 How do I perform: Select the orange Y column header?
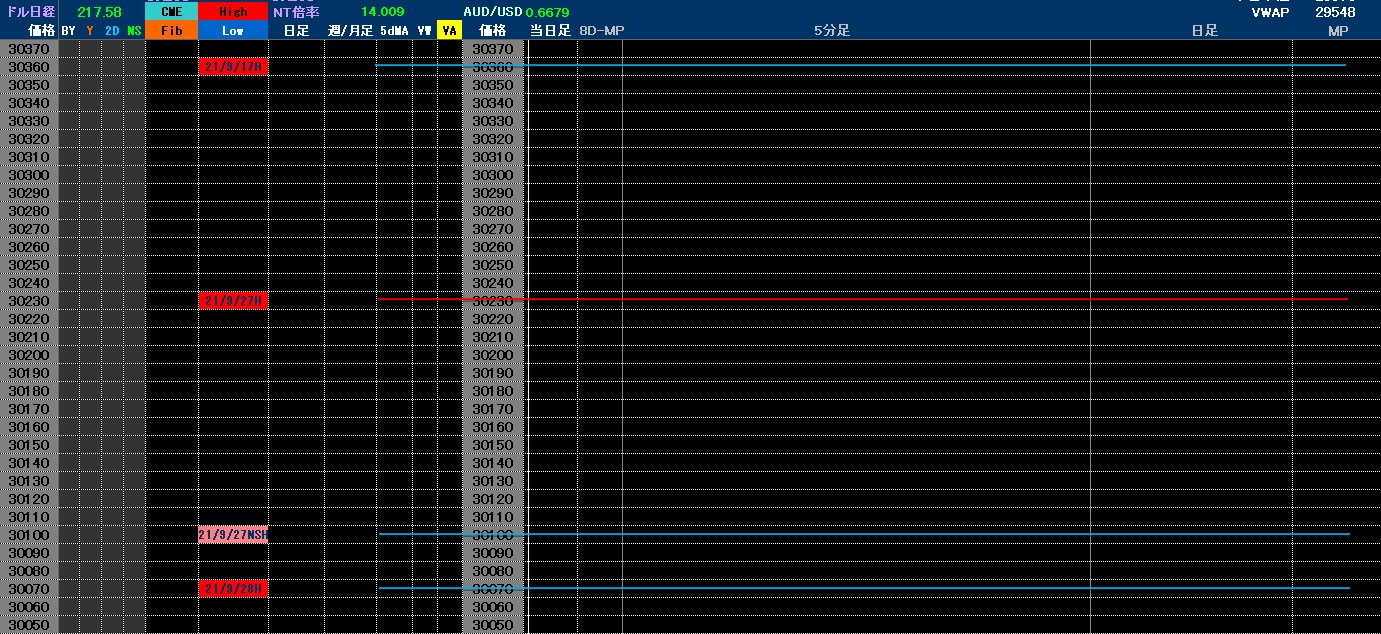[90, 31]
